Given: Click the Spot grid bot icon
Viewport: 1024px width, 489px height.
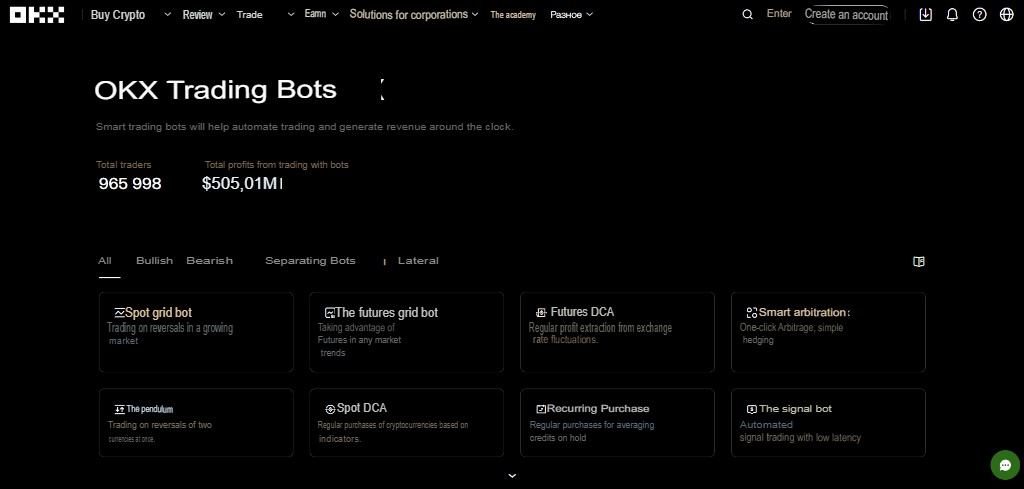Looking at the screenshot, I should click(x=119, y=313).
